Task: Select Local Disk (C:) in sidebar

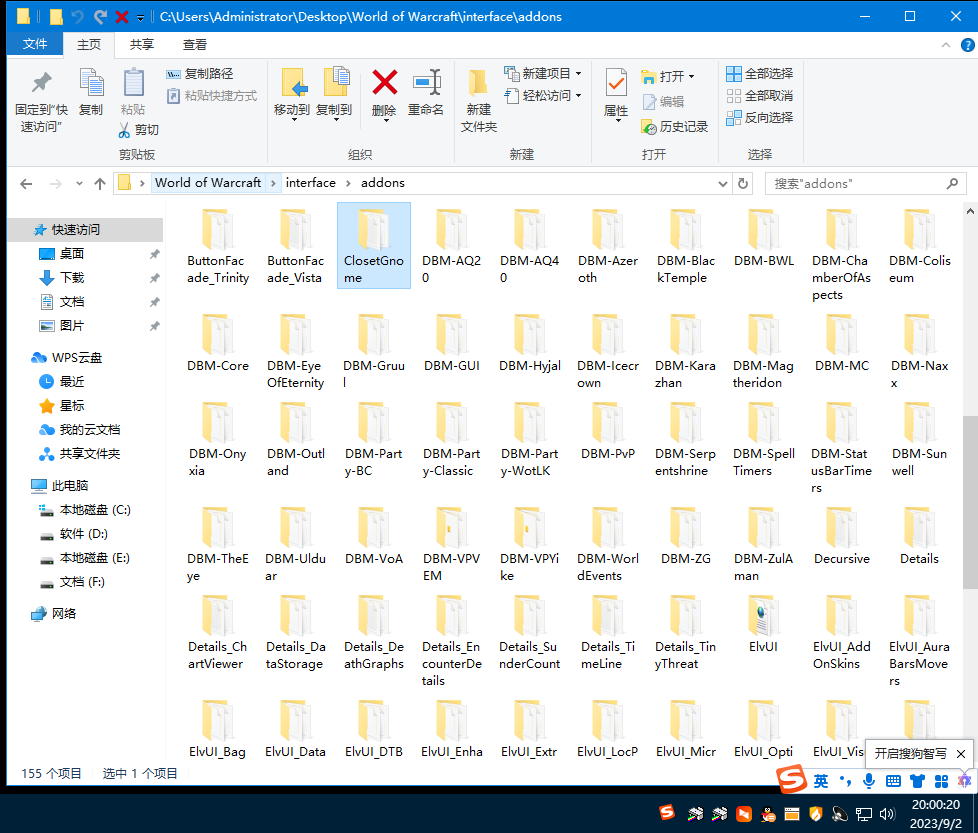Action: point(95,510)
